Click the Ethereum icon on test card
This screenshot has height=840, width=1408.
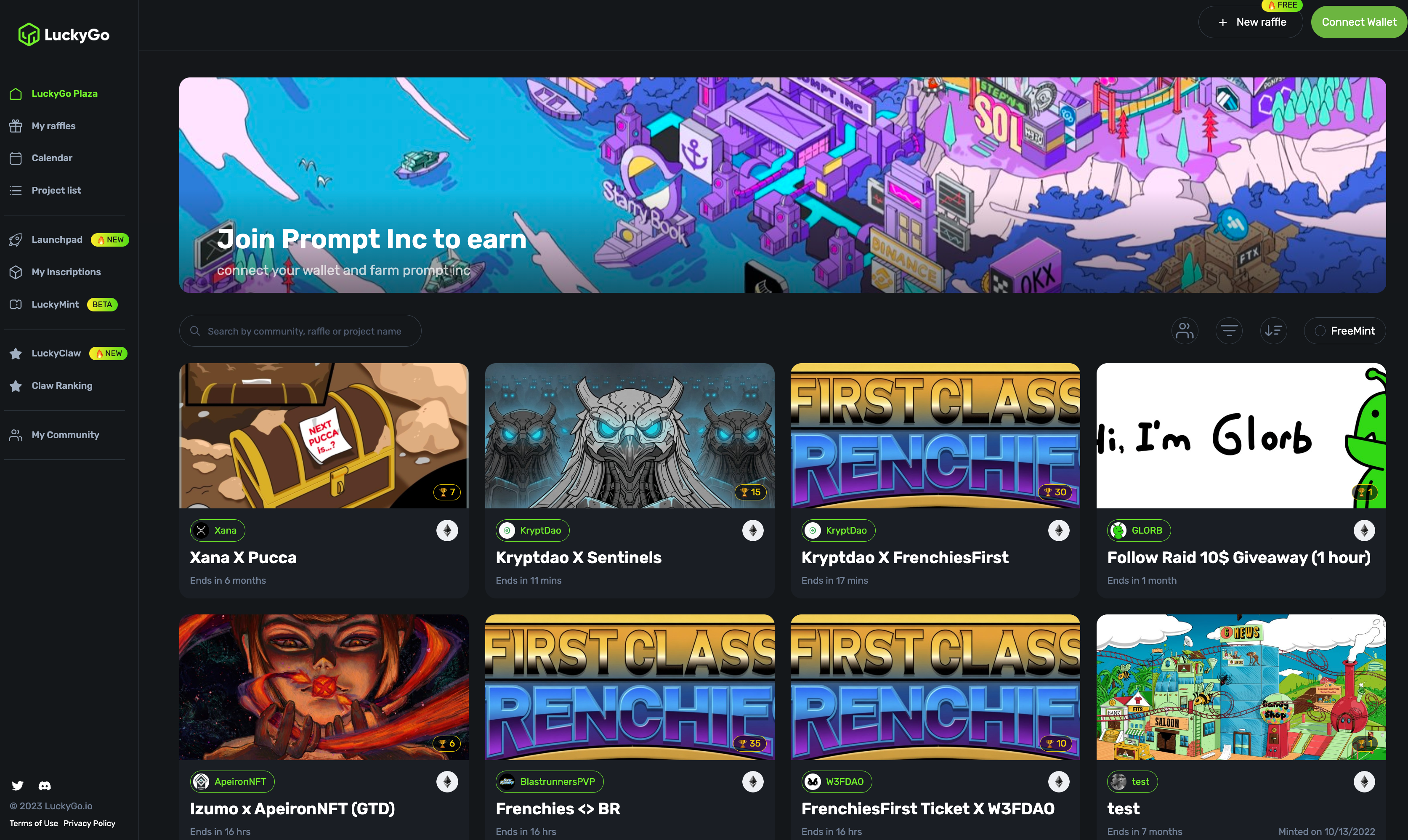1364,782
